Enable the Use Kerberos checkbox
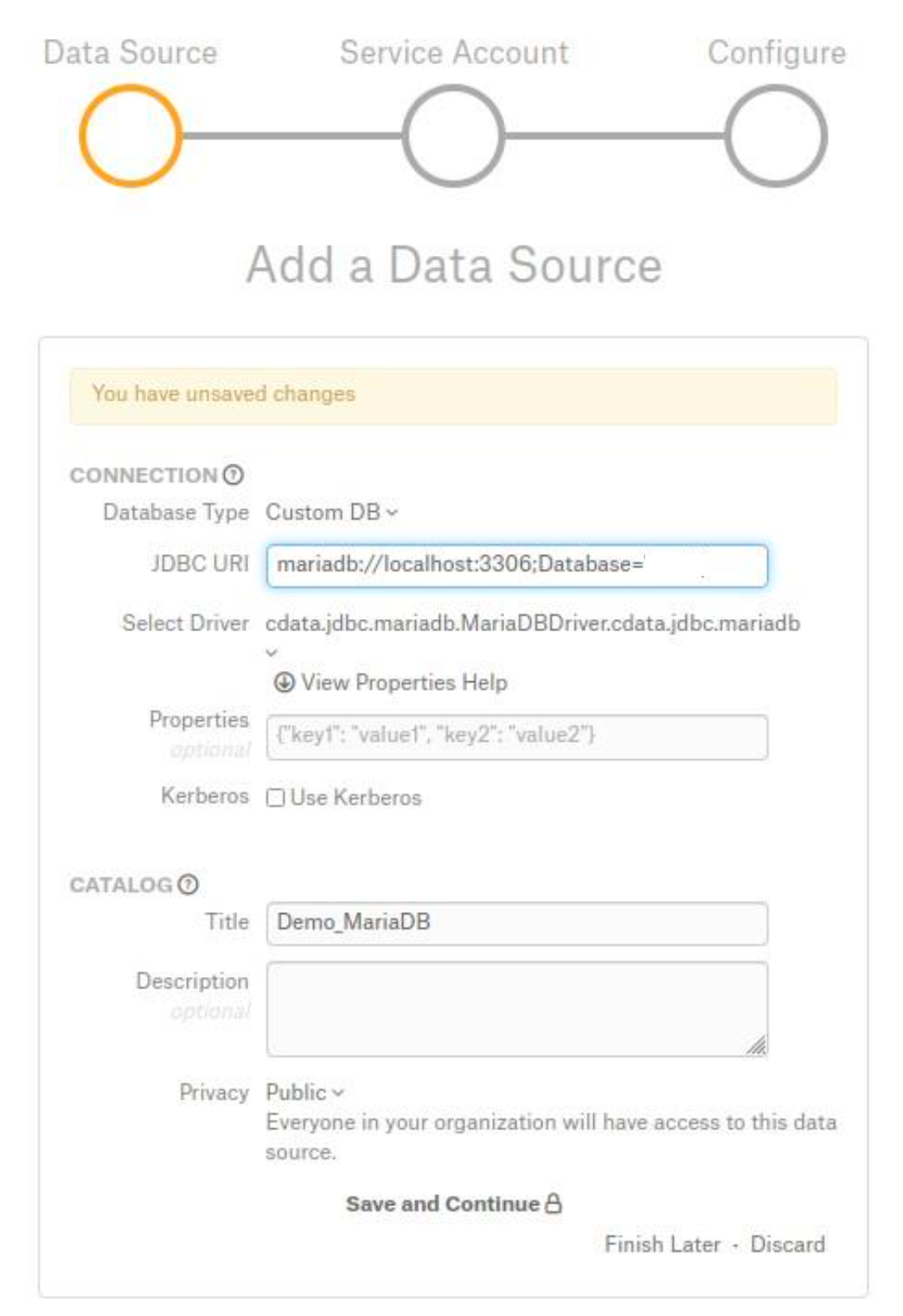Image resolution: width=903 pixels, height=1316 pixels. 275,797
